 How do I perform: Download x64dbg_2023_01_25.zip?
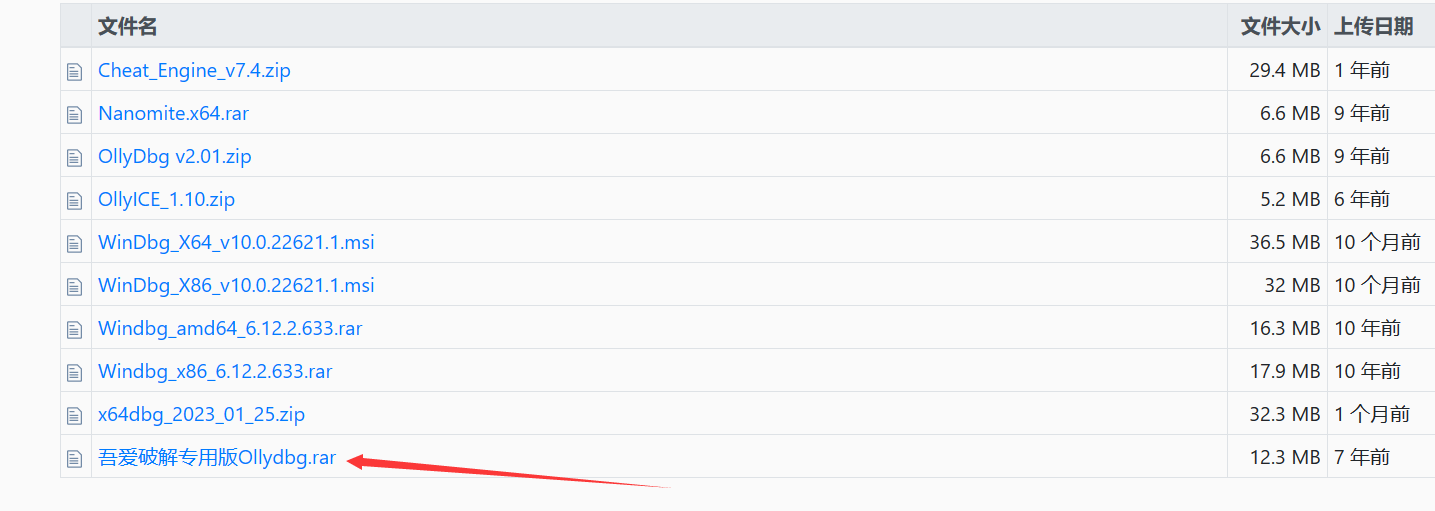[201, 415]
